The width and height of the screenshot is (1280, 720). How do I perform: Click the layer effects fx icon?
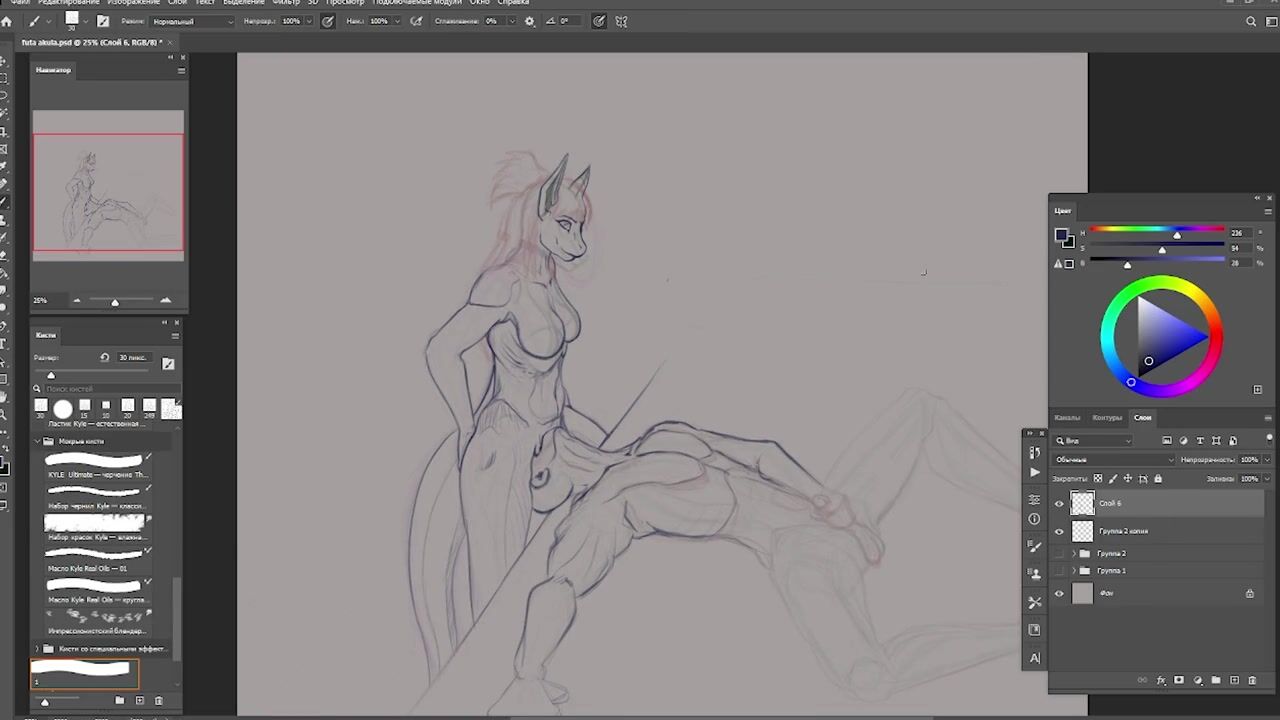(1161, 681)
